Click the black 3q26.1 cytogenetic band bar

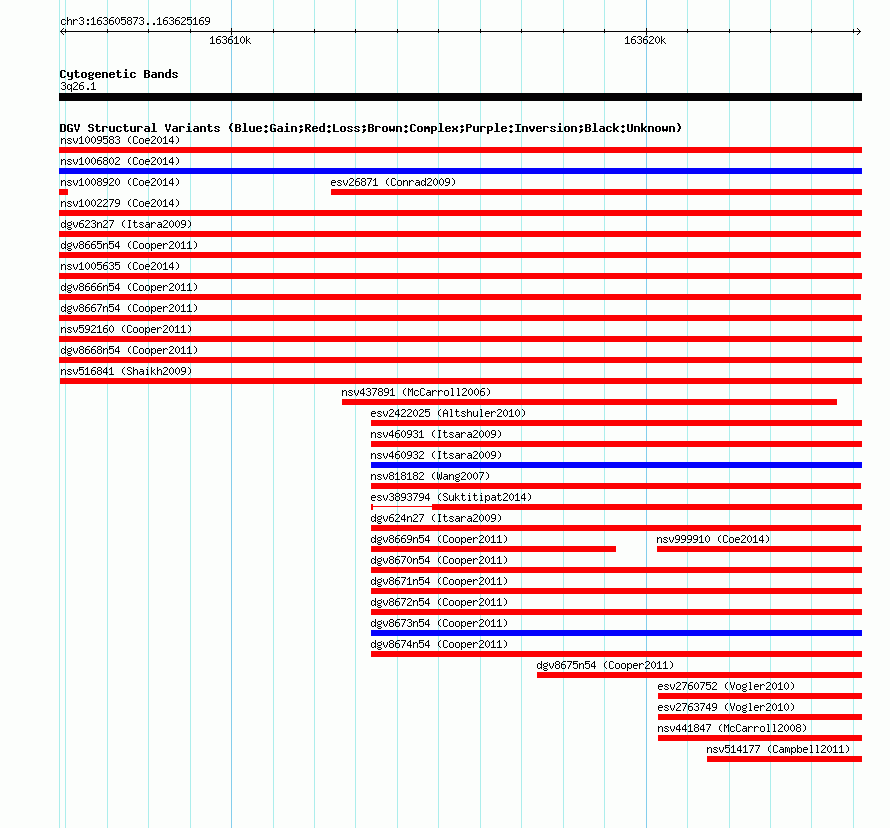(x=460, y=97)
